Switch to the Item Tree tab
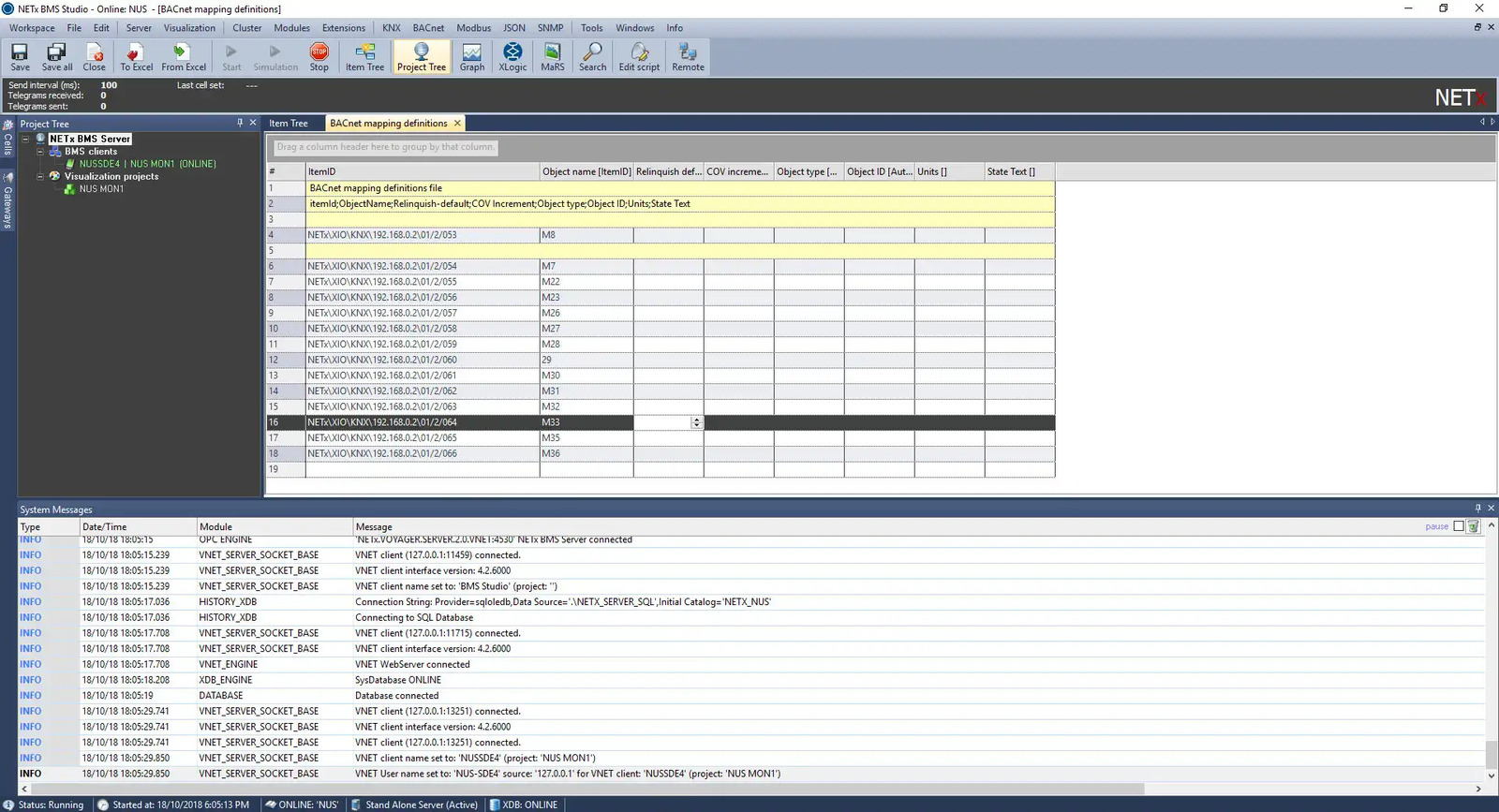The width and height of the screenshot is (1499, 812). (289, 124)
